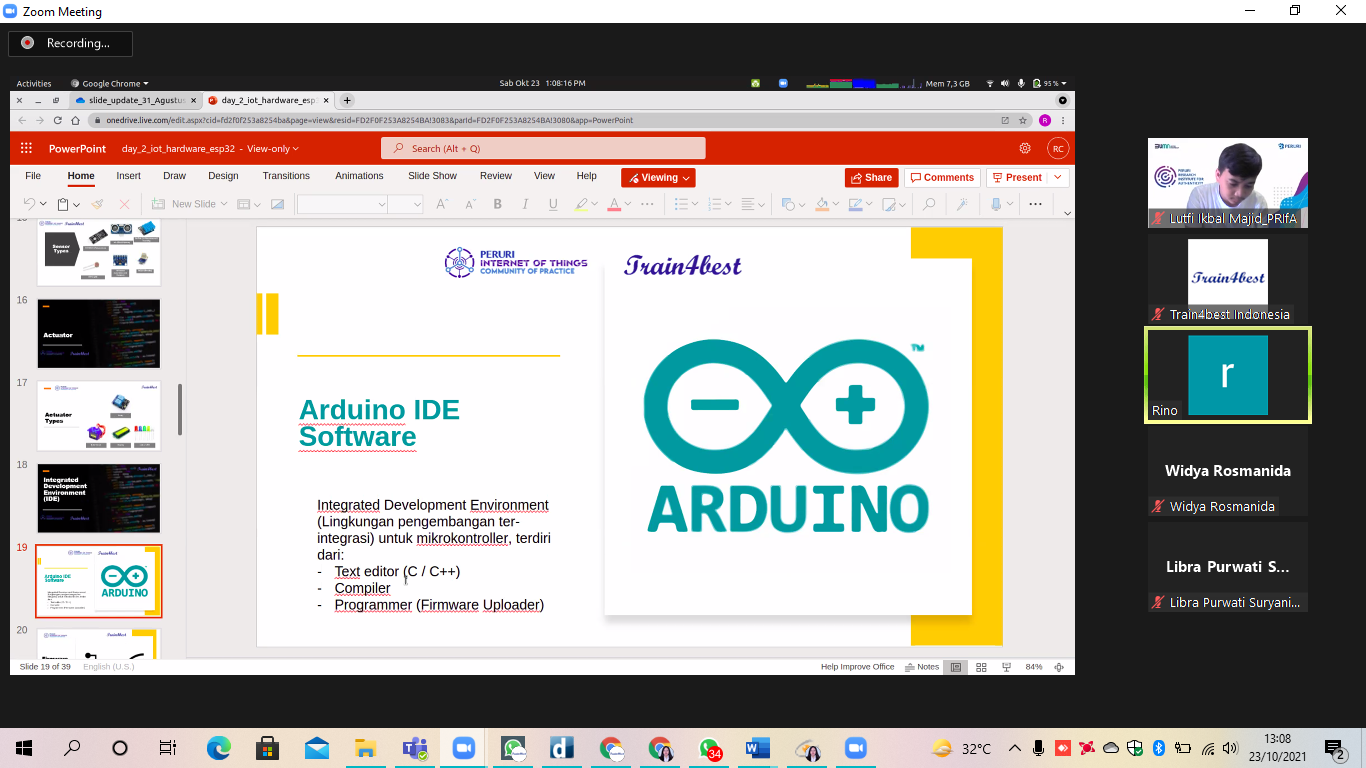Open Microsoft Teams from the taskbar
1366x768 pixels.
point(414,749)
